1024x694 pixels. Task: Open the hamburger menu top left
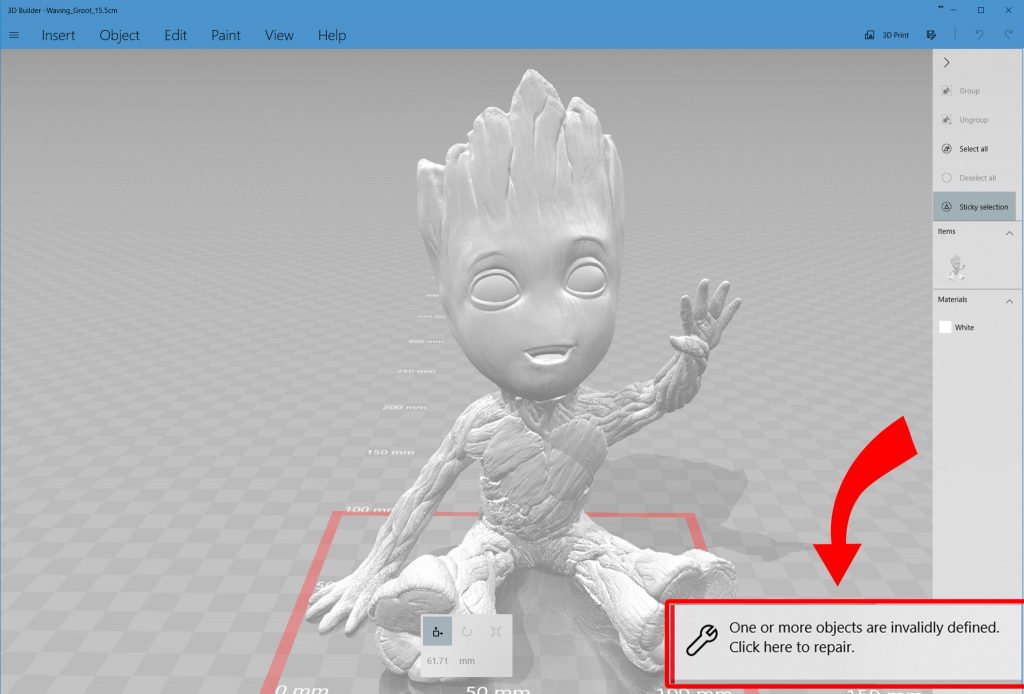coord(14,34)
